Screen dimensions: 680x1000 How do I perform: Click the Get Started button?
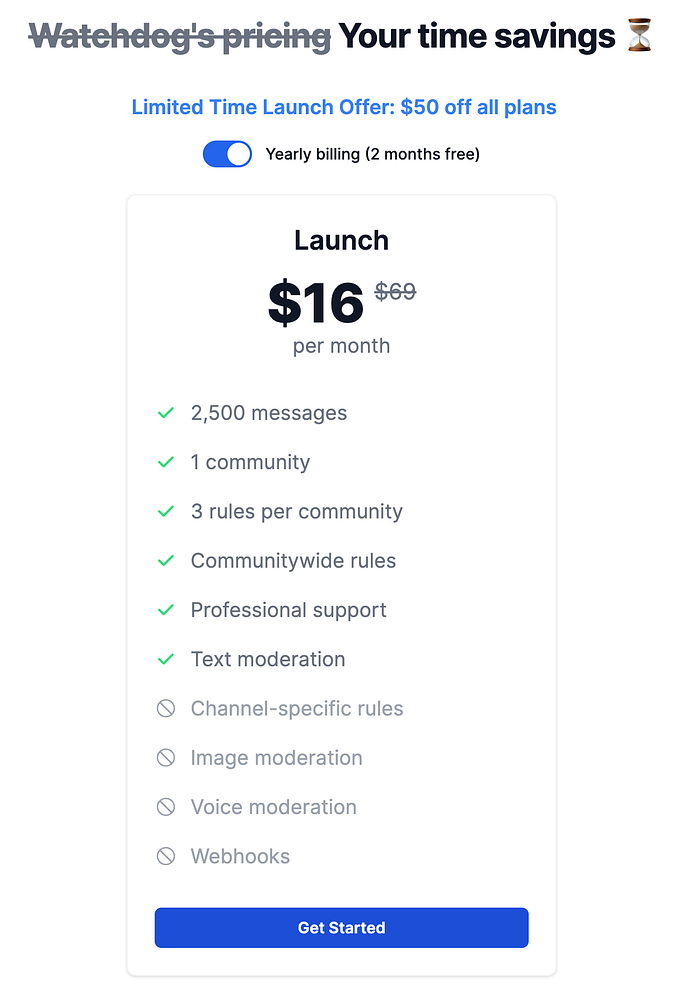click(341, 928)
